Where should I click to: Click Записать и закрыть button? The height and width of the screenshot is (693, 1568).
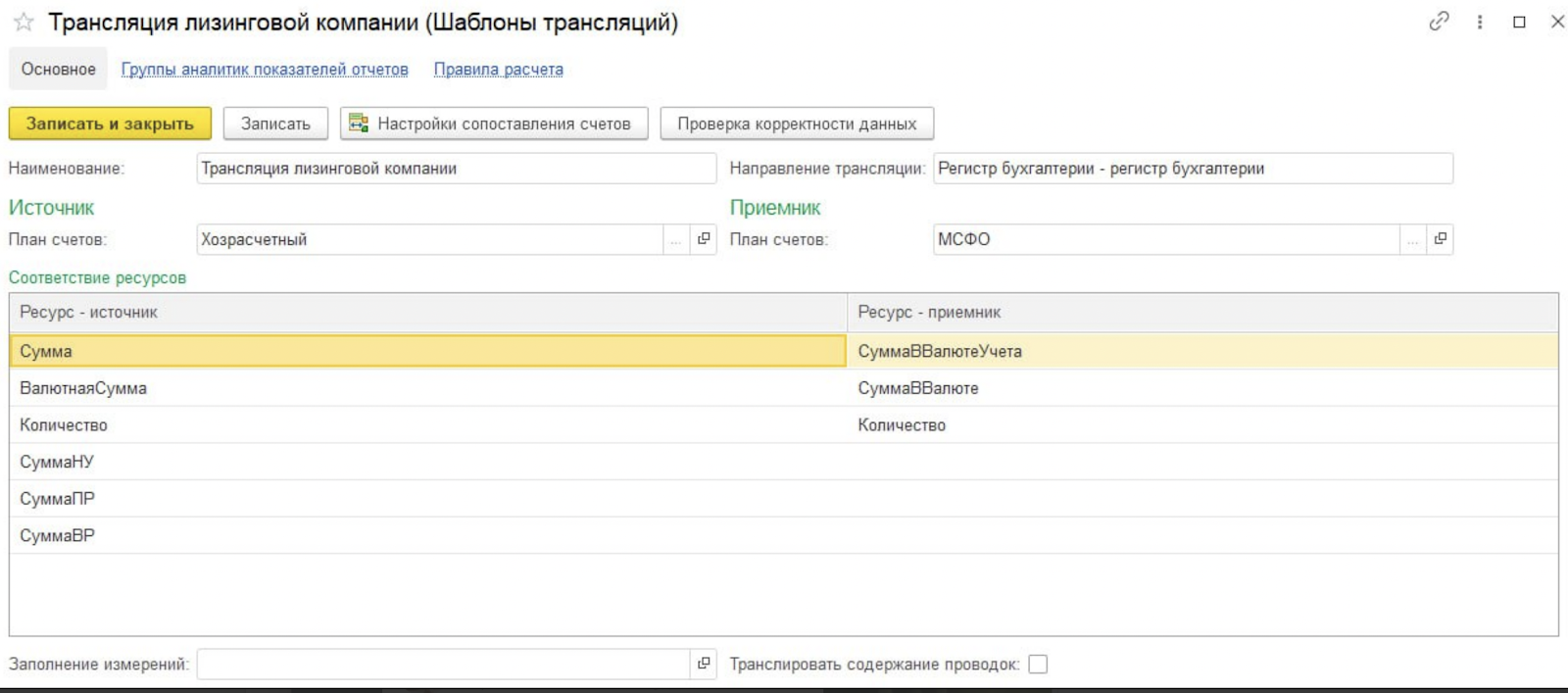(x=110, y=124)
